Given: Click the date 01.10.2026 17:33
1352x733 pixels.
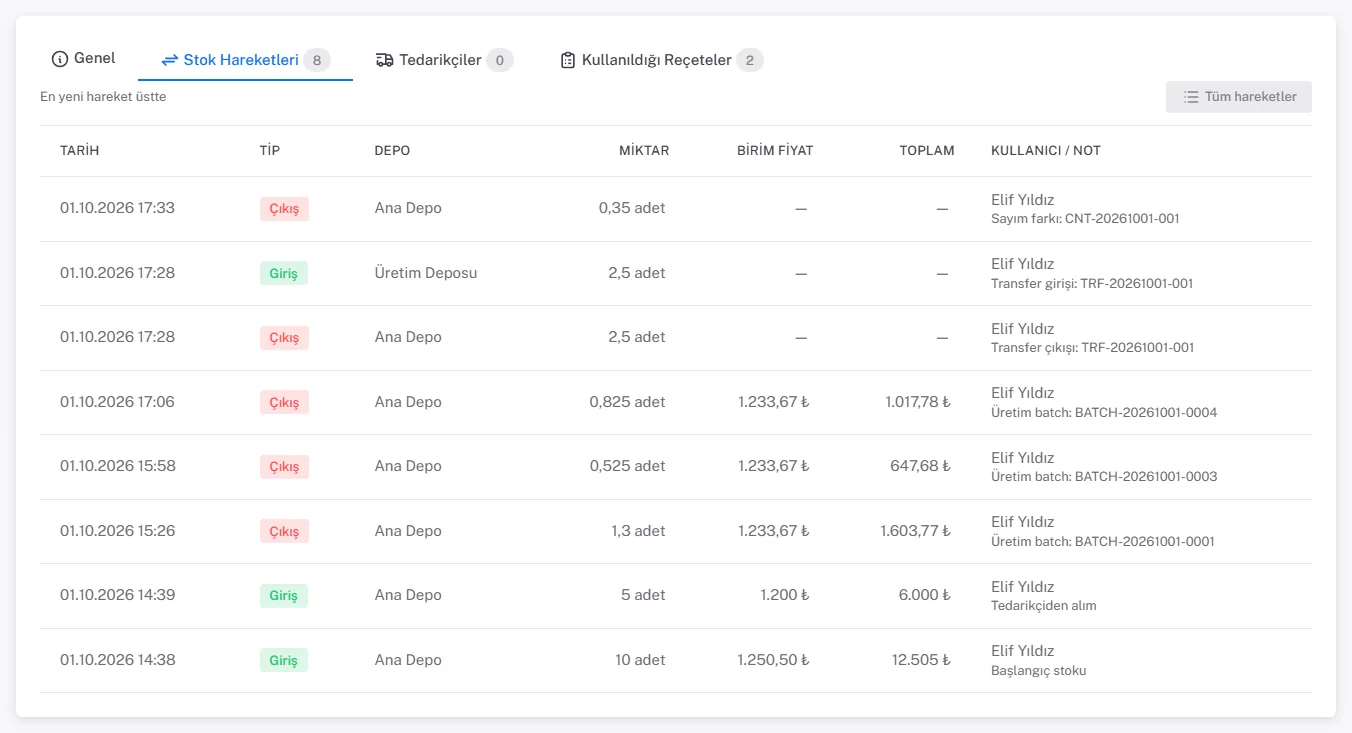Looking at the screenshot, I should tap(117, 208).
